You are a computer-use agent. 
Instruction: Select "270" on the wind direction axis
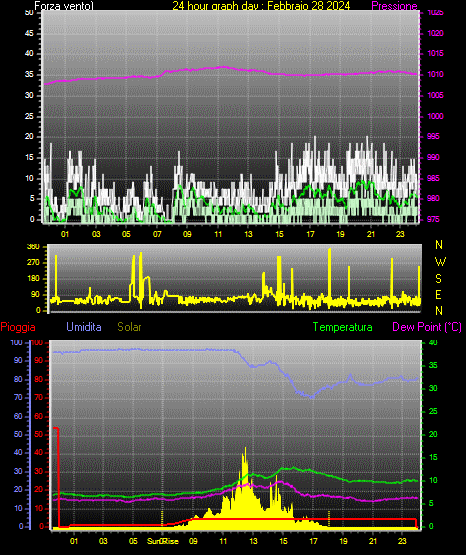(x=34, y=263)
